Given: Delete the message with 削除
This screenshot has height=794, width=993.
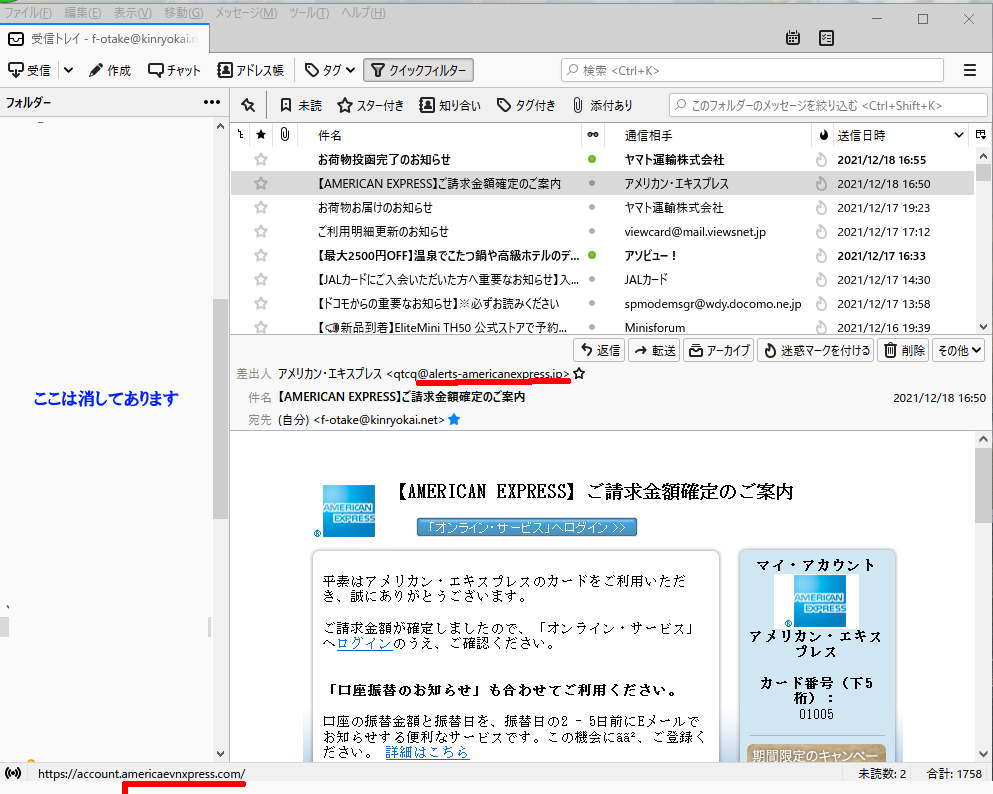Looking at the screenshot, I should coord(904,350).
